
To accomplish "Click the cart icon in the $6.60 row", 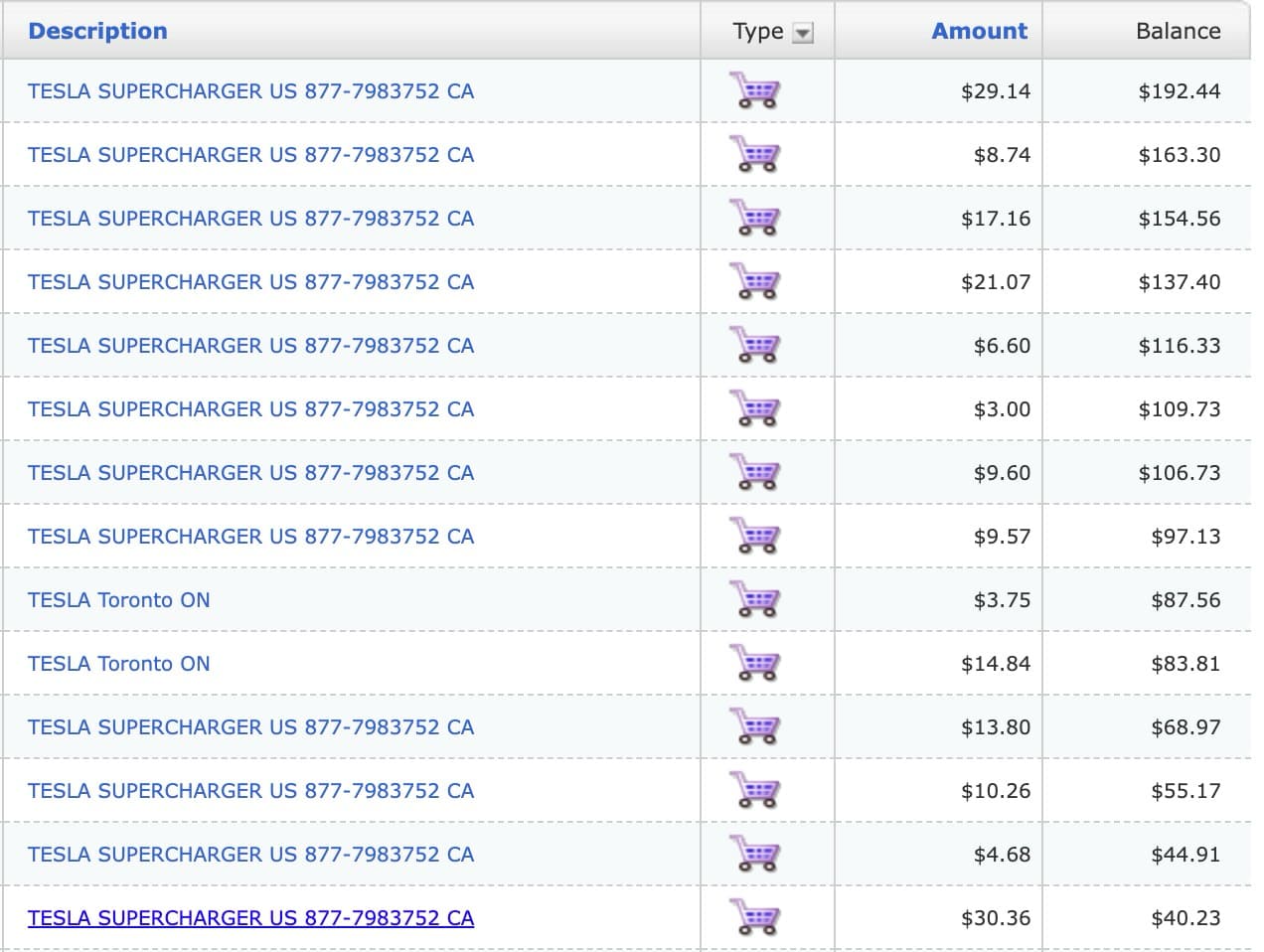I will [754, 346].
